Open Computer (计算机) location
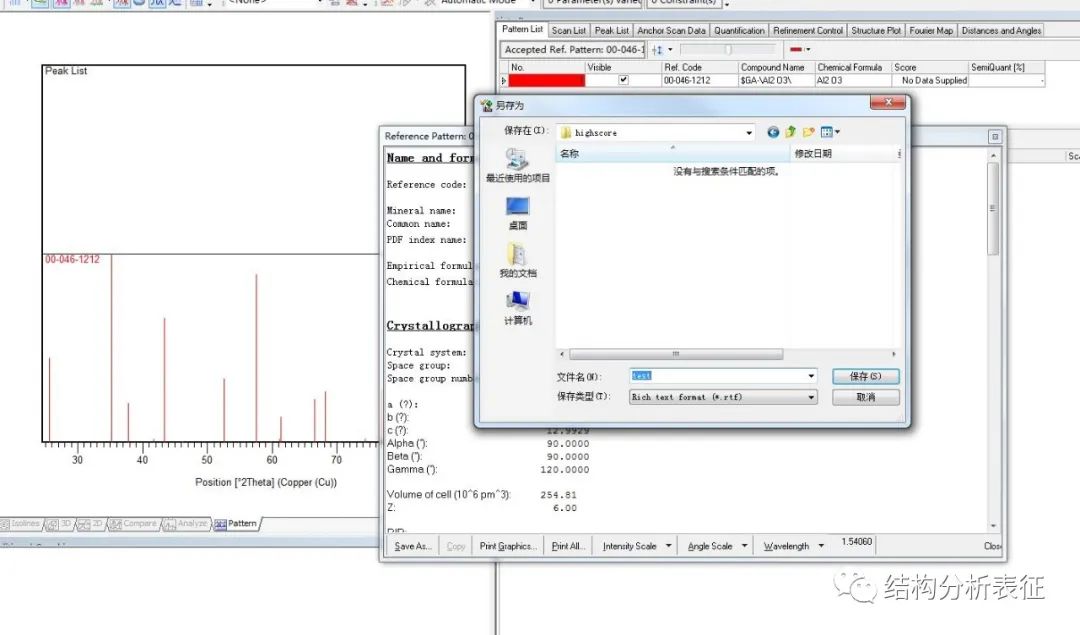Screen dimensions: 1080x635 tap(517, 308)
